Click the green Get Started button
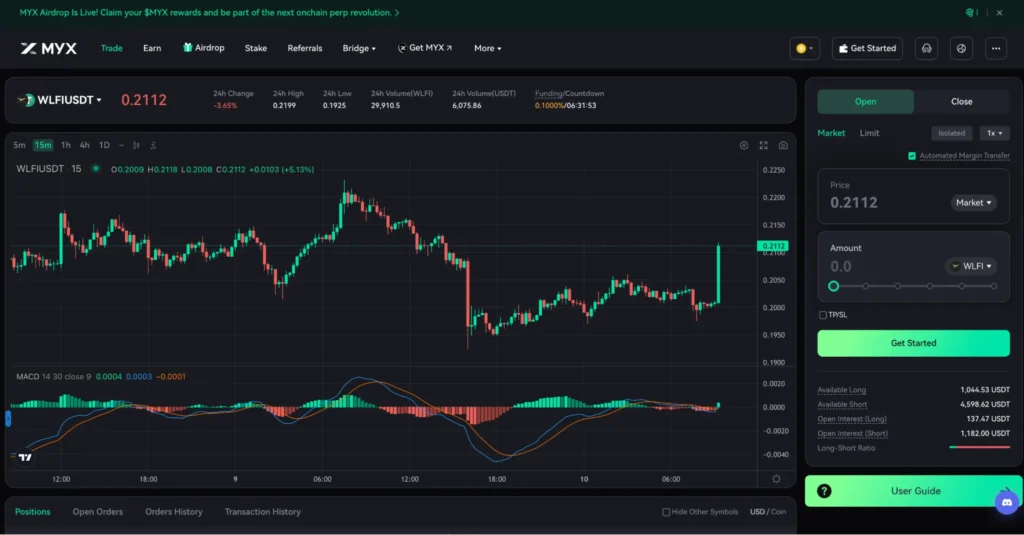The image size is (1024, 535). click(x=913, y=343)
